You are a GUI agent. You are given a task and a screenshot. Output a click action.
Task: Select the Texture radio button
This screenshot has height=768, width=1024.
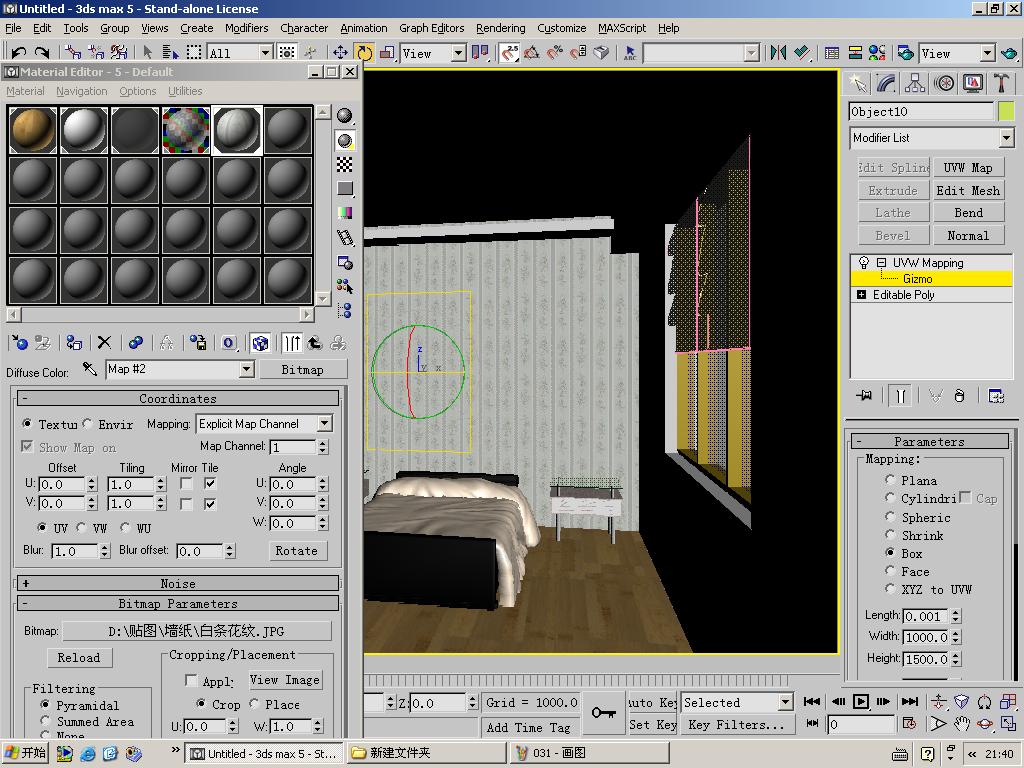pyautogui.click(x=27, y=424)
